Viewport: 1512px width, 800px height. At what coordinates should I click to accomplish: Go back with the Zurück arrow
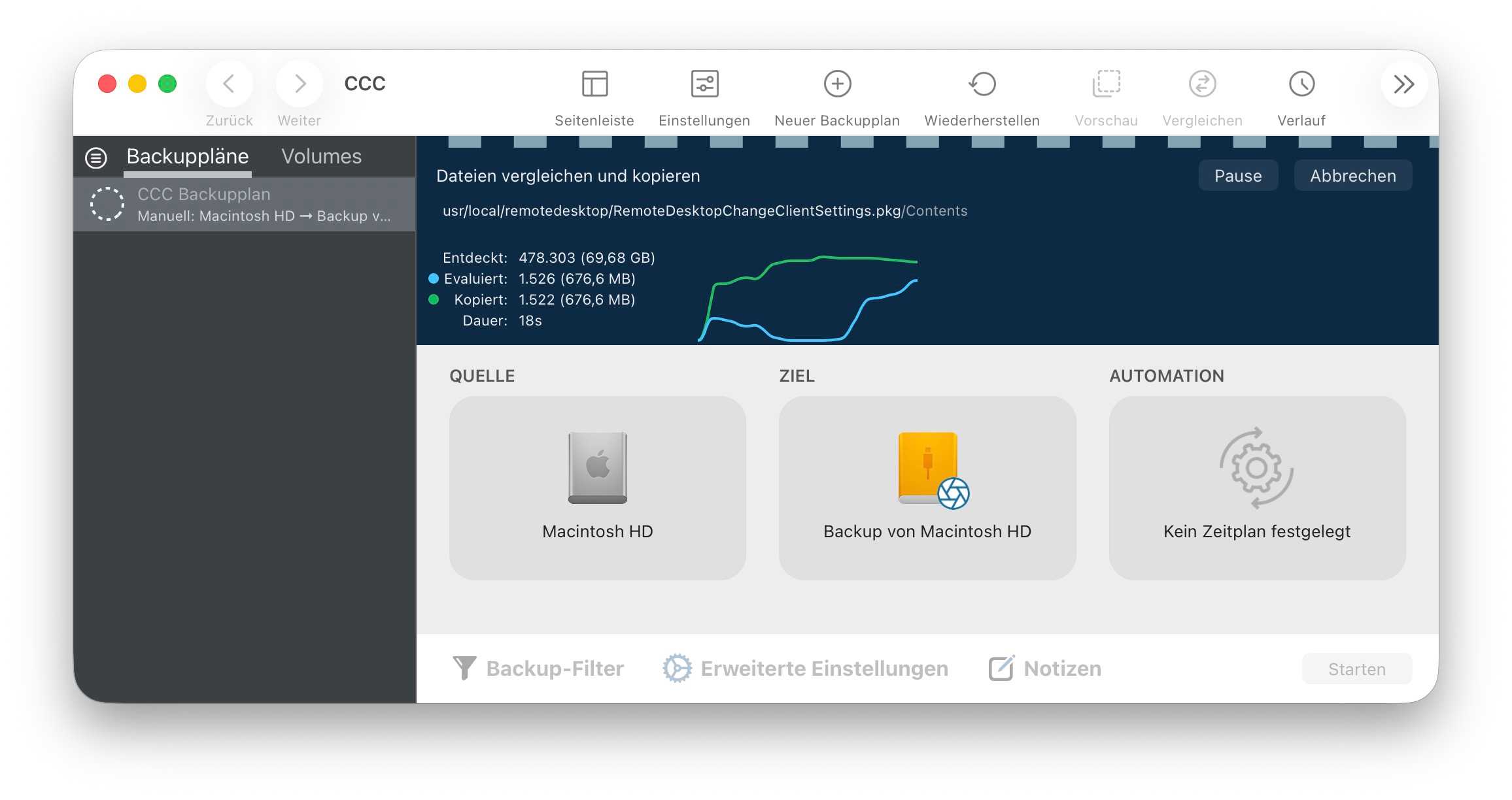point(229,84)
